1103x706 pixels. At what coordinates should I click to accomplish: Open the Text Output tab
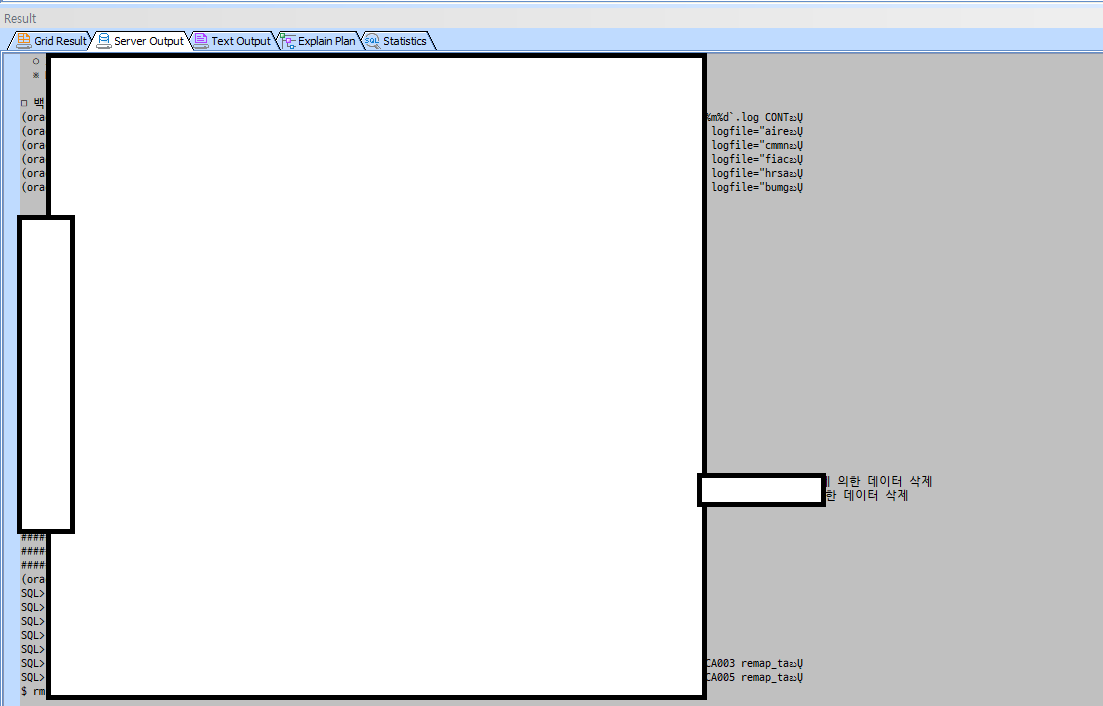click(240, 41)
